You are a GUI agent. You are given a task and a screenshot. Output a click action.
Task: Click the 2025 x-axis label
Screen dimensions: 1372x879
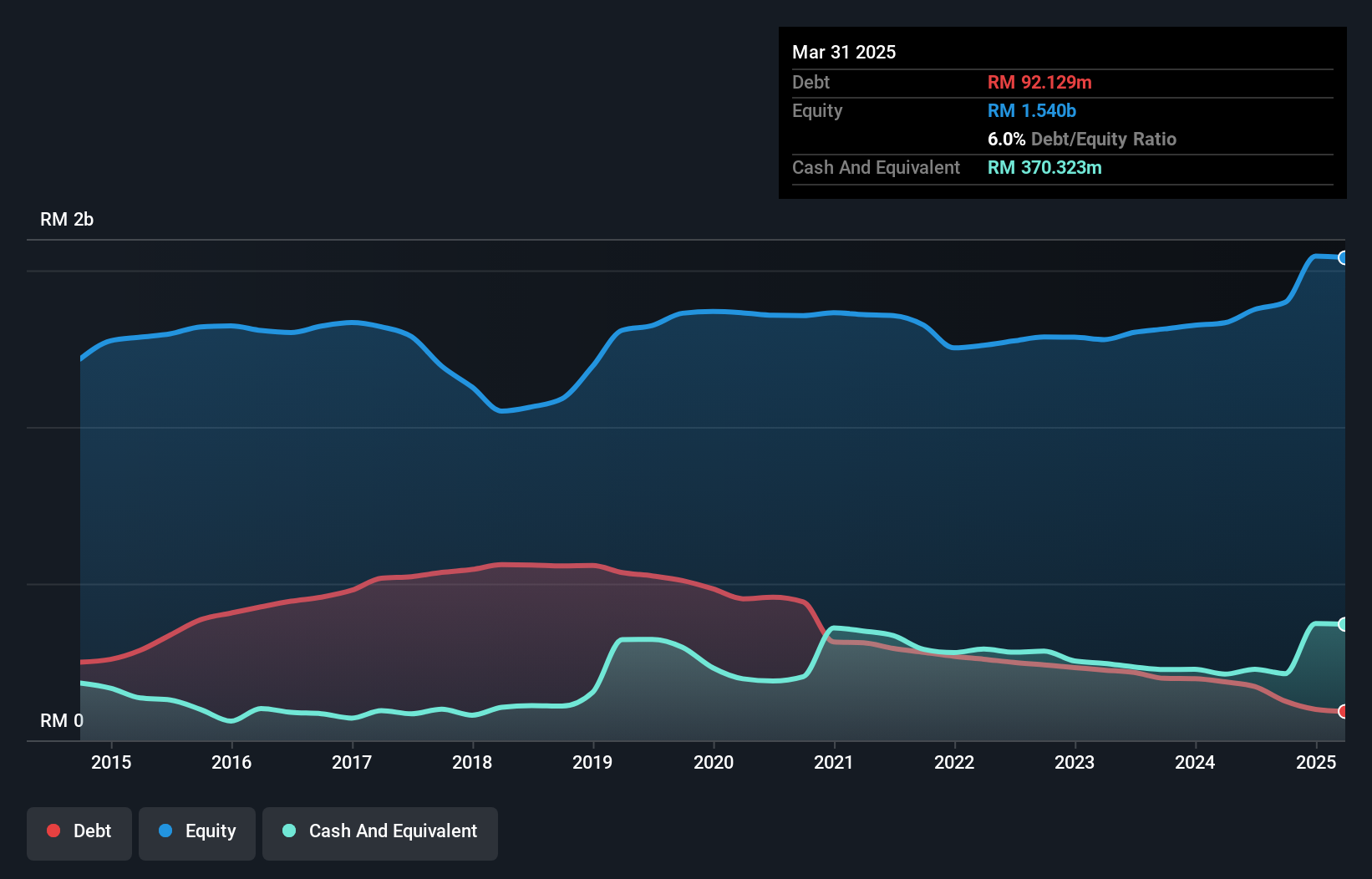click(x=1316, y=762)
